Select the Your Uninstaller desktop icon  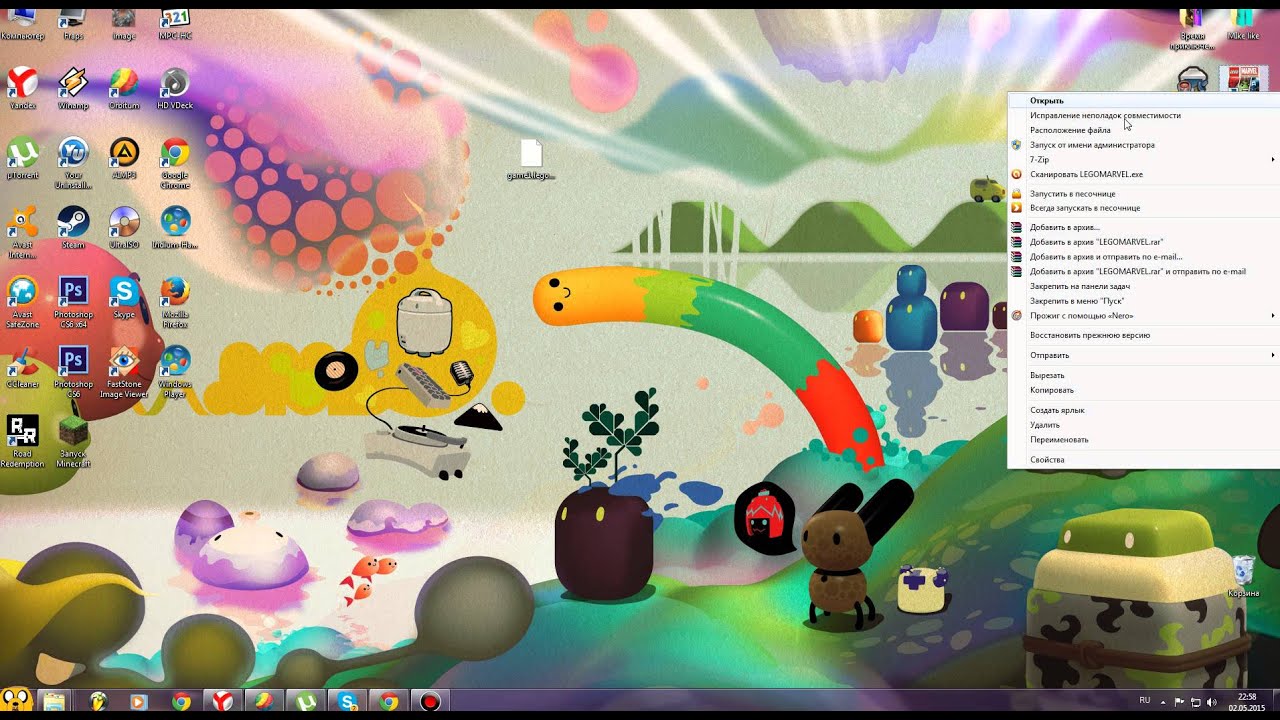tap(73, 163)
